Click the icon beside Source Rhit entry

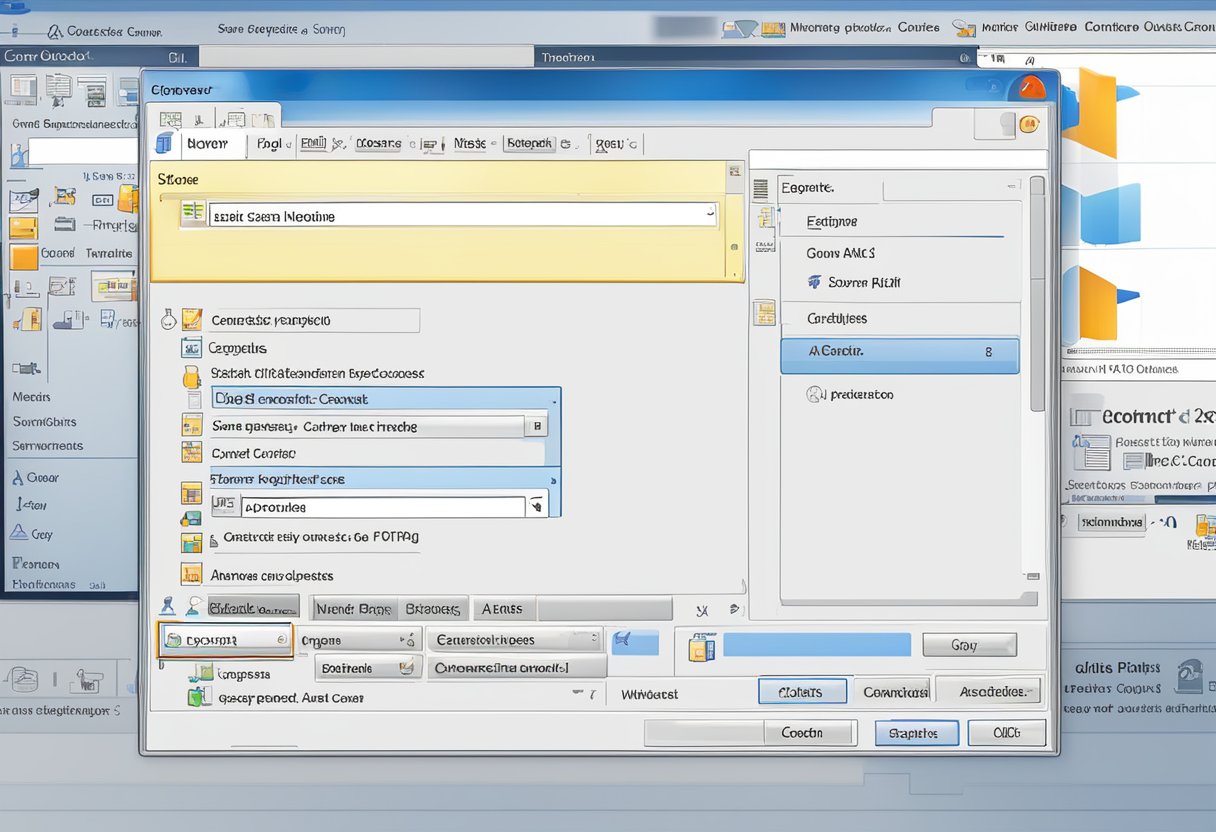click(814, 283)
